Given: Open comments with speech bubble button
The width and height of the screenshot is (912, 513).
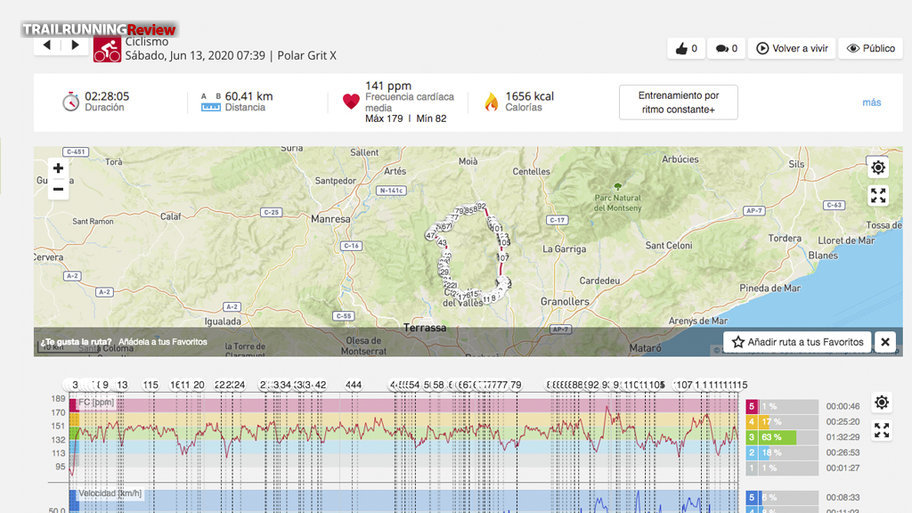Looking at the screenshot, I should tap(726, 48).
